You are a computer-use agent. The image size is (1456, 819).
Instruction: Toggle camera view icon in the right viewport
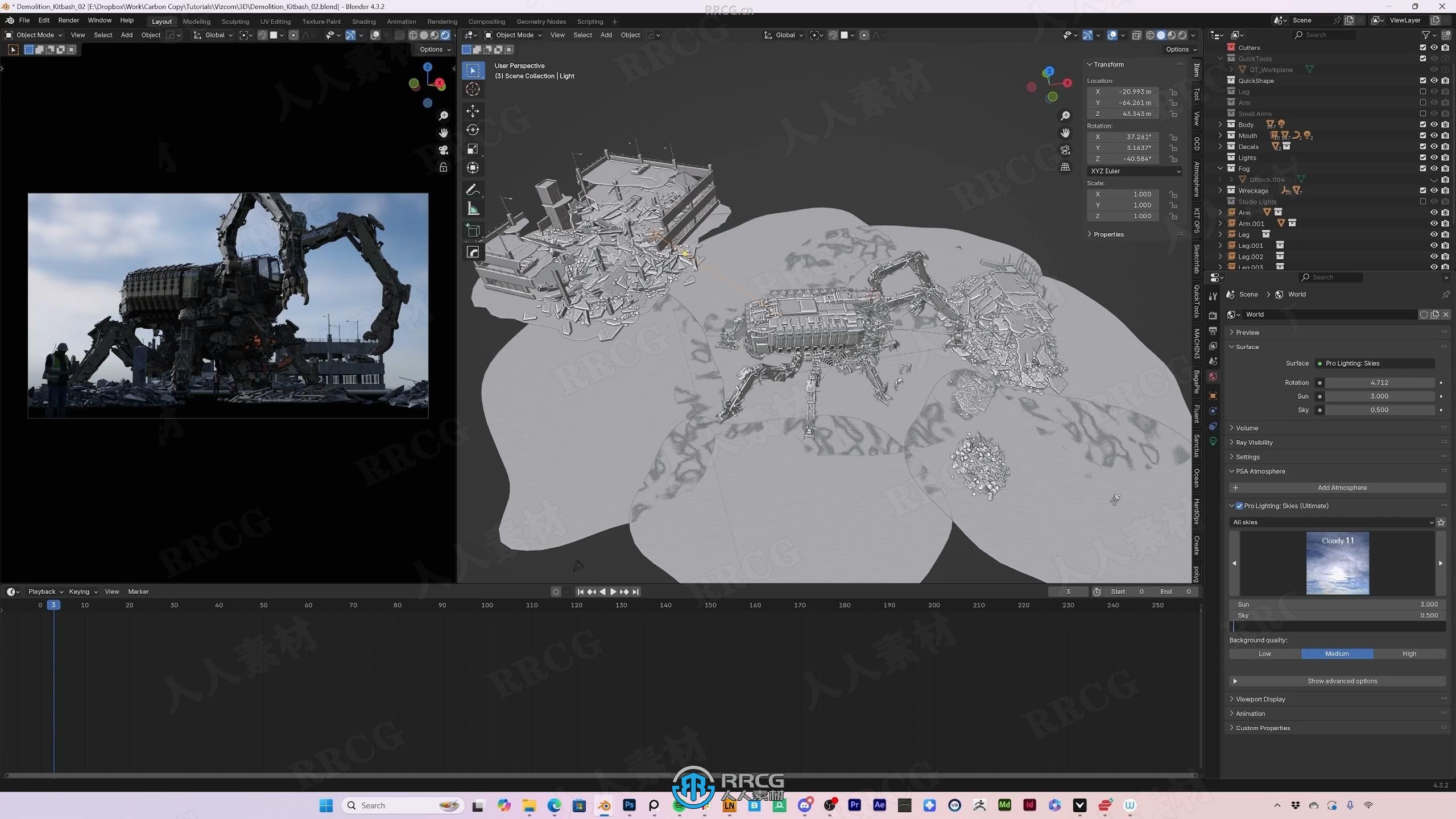pyautogui.click(x=1065, y=150)
